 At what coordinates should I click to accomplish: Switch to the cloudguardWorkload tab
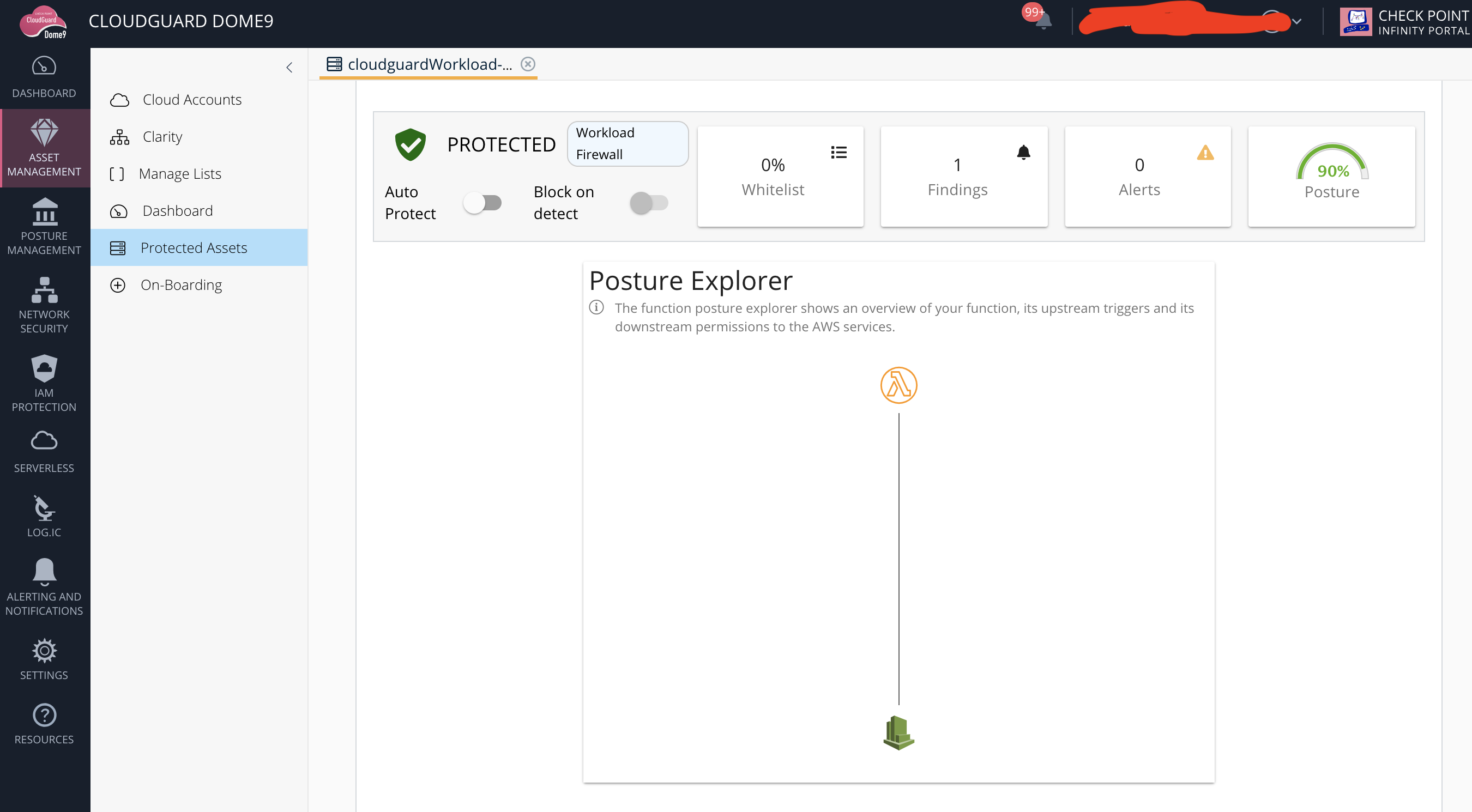click(x=429, y=64)
